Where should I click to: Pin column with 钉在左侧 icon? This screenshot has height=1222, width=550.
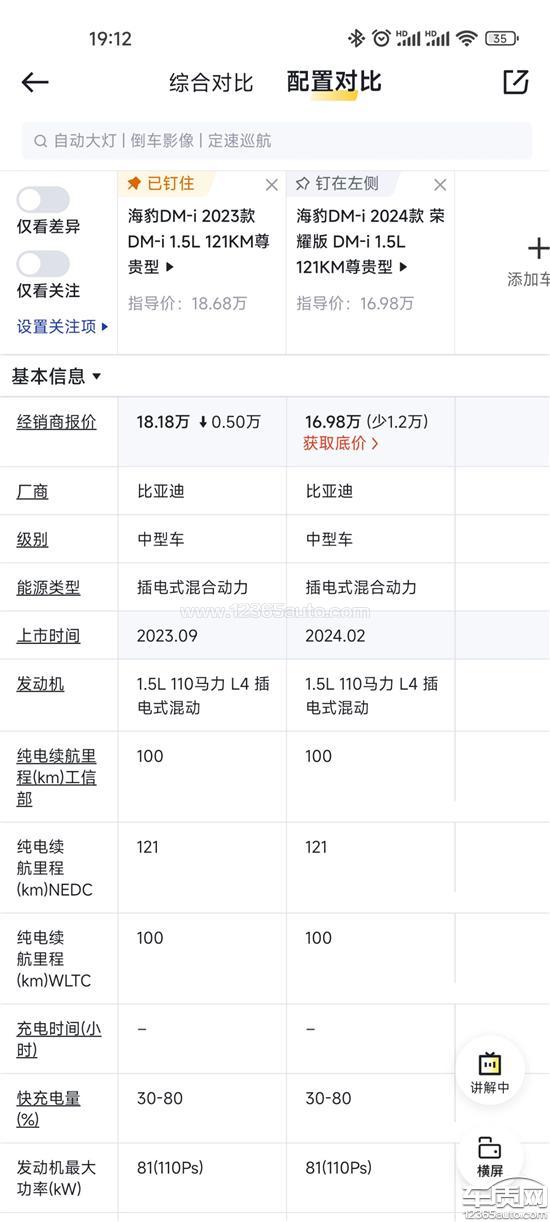[x=303, y=184]
